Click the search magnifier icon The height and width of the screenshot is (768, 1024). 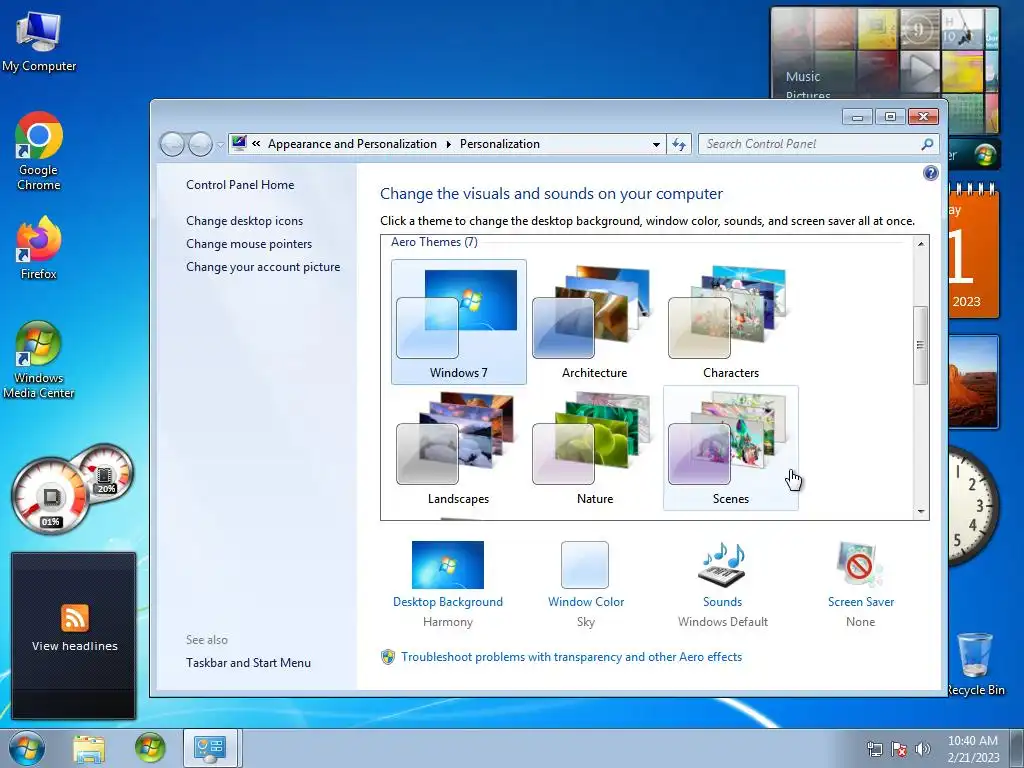(x=927, y=144)
